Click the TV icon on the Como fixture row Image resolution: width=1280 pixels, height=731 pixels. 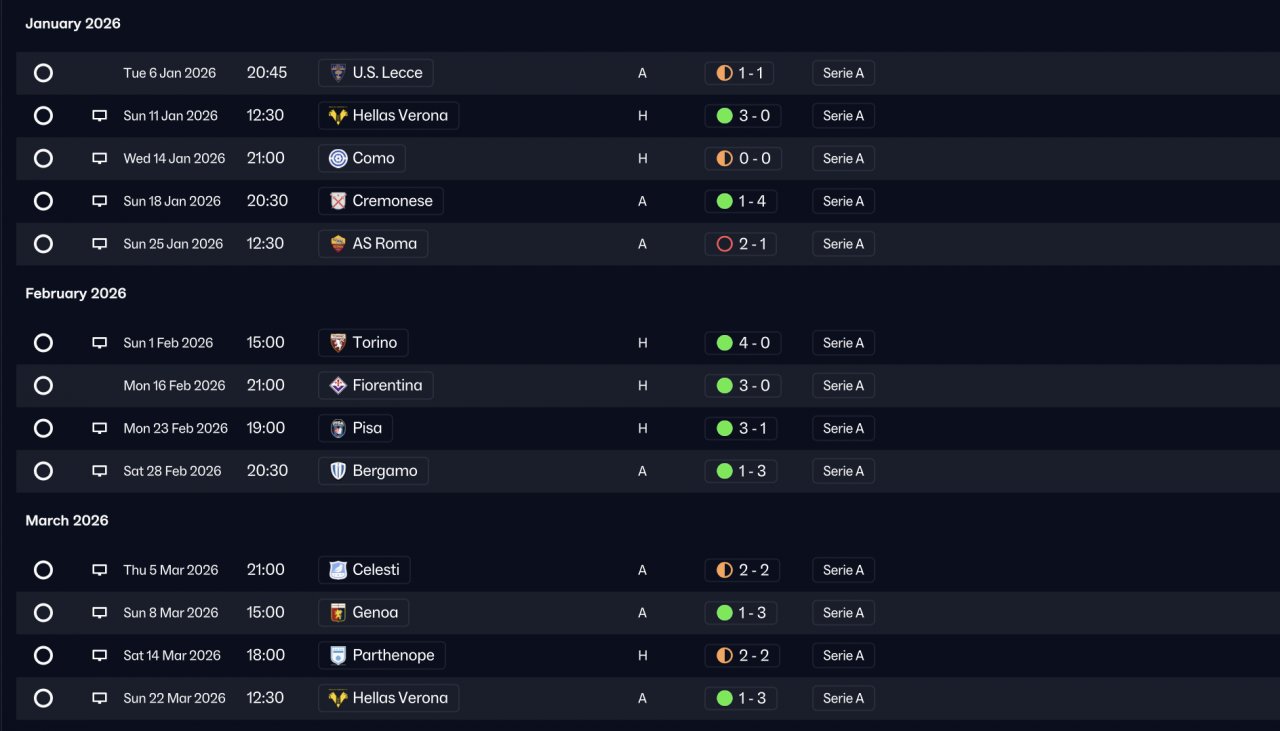(x=99, y=159)
